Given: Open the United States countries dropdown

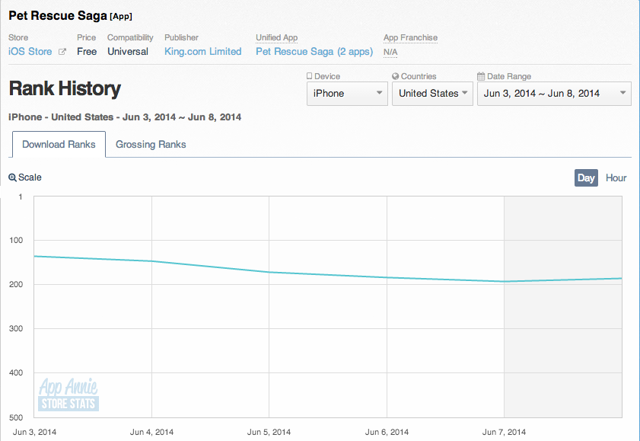Looking at the screenshot, I should tap(432, 94).
